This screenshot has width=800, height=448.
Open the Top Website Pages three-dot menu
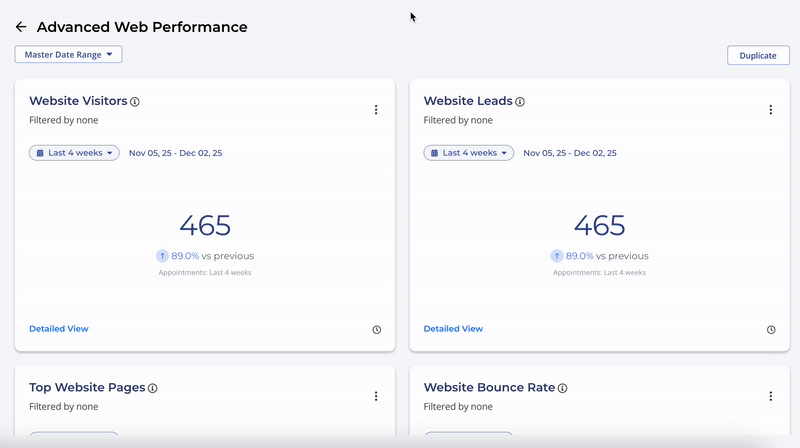[x=376, y=396]
